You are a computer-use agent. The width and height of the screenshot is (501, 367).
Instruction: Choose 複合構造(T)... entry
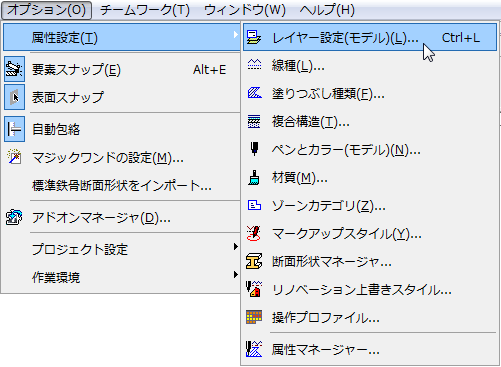click(x=370, y=121)
